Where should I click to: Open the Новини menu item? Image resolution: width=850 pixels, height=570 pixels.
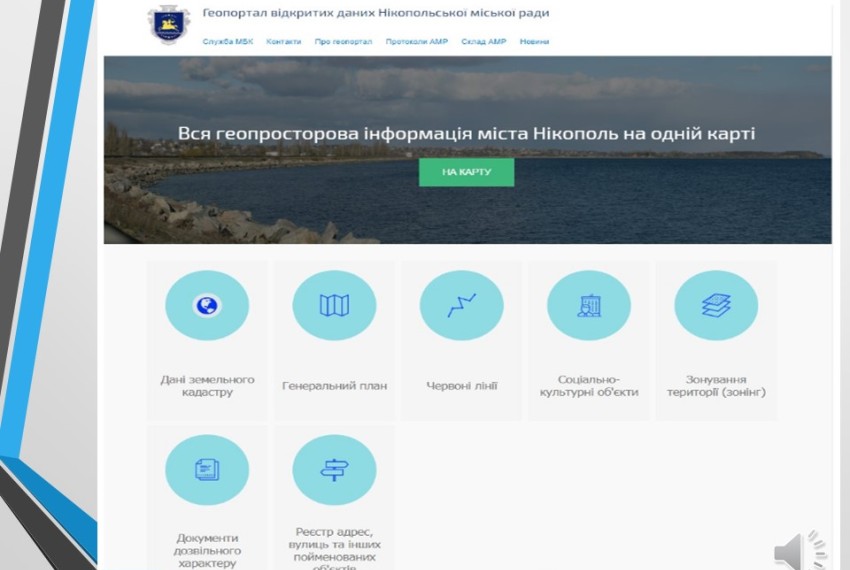[x=535, y=41]
